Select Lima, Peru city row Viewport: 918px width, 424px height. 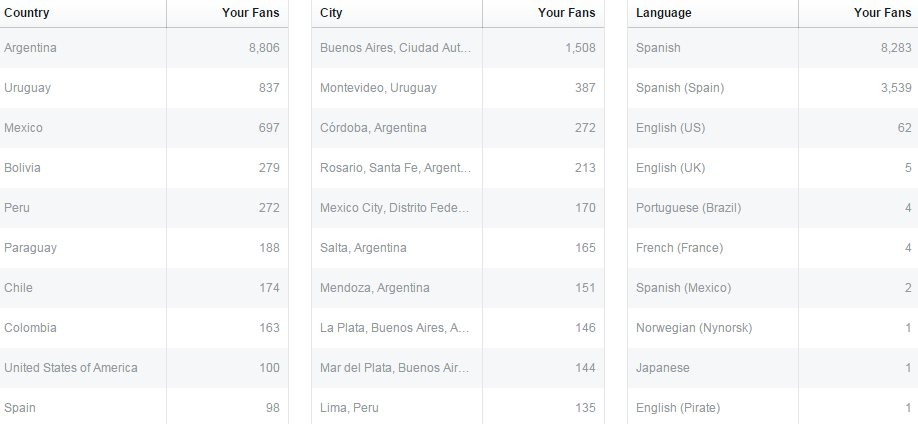pyautogui.click(x=458, y=408)
